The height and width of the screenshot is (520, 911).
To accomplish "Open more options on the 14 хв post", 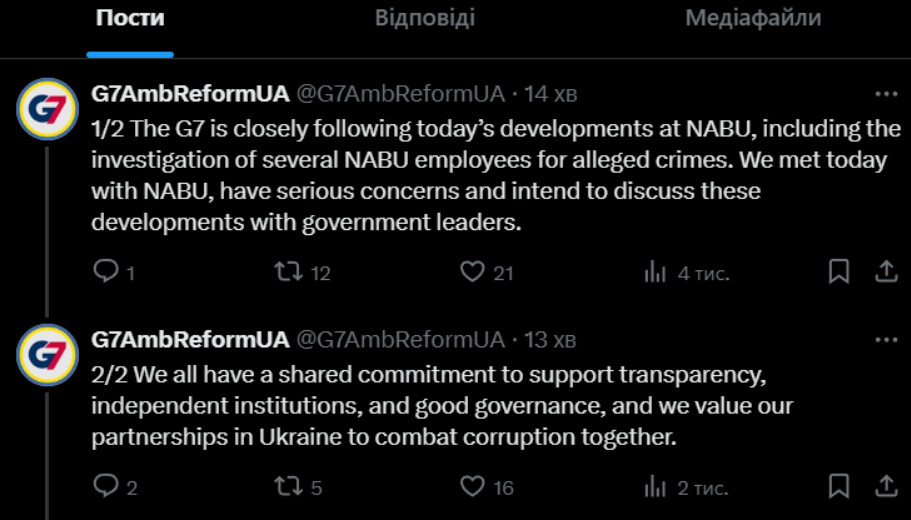I will click(886, 94).
